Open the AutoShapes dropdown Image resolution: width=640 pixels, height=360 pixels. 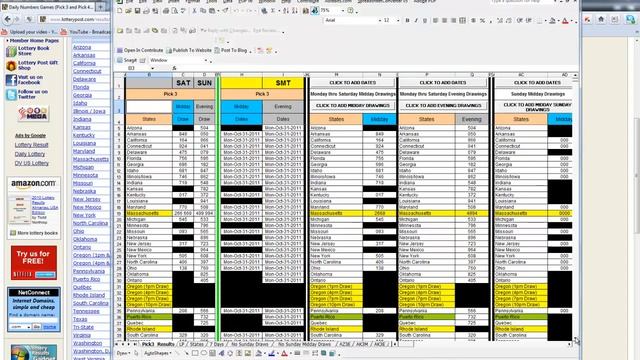(158, 353)
